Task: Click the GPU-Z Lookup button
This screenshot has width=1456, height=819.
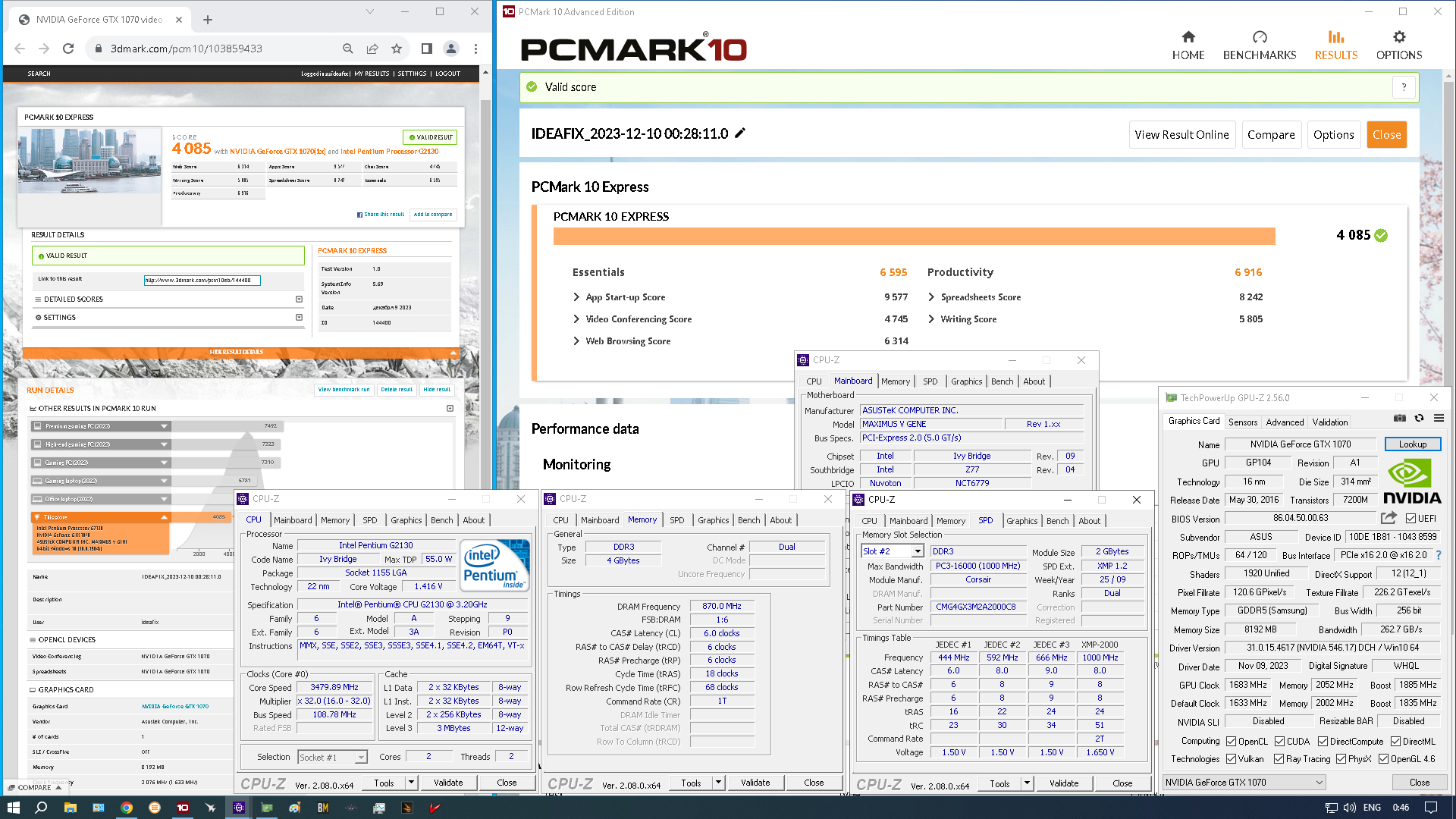Action: coord(1412,444)
